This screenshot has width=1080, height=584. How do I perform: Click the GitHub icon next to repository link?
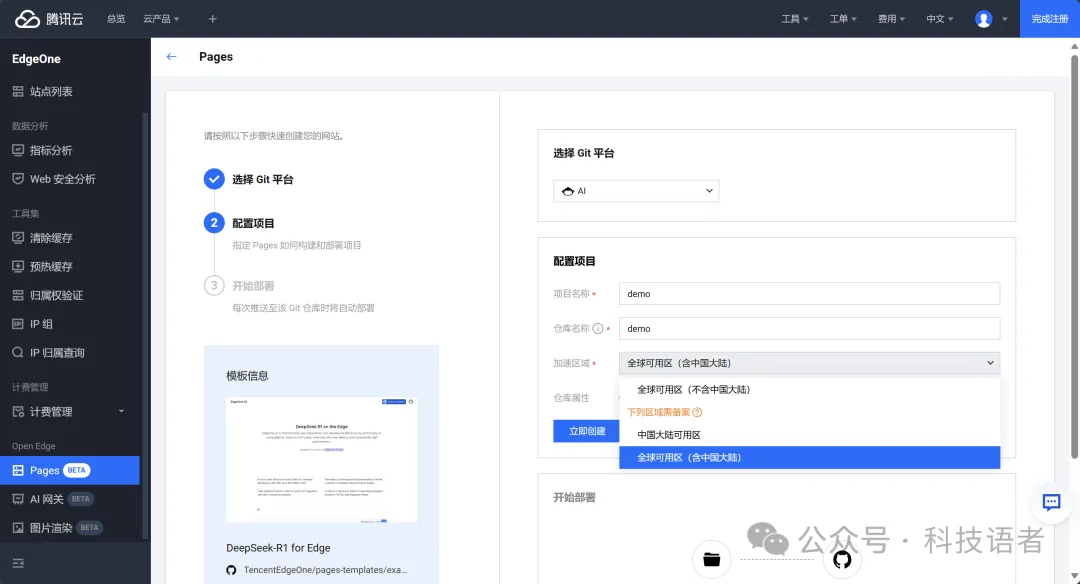(231, 570)
